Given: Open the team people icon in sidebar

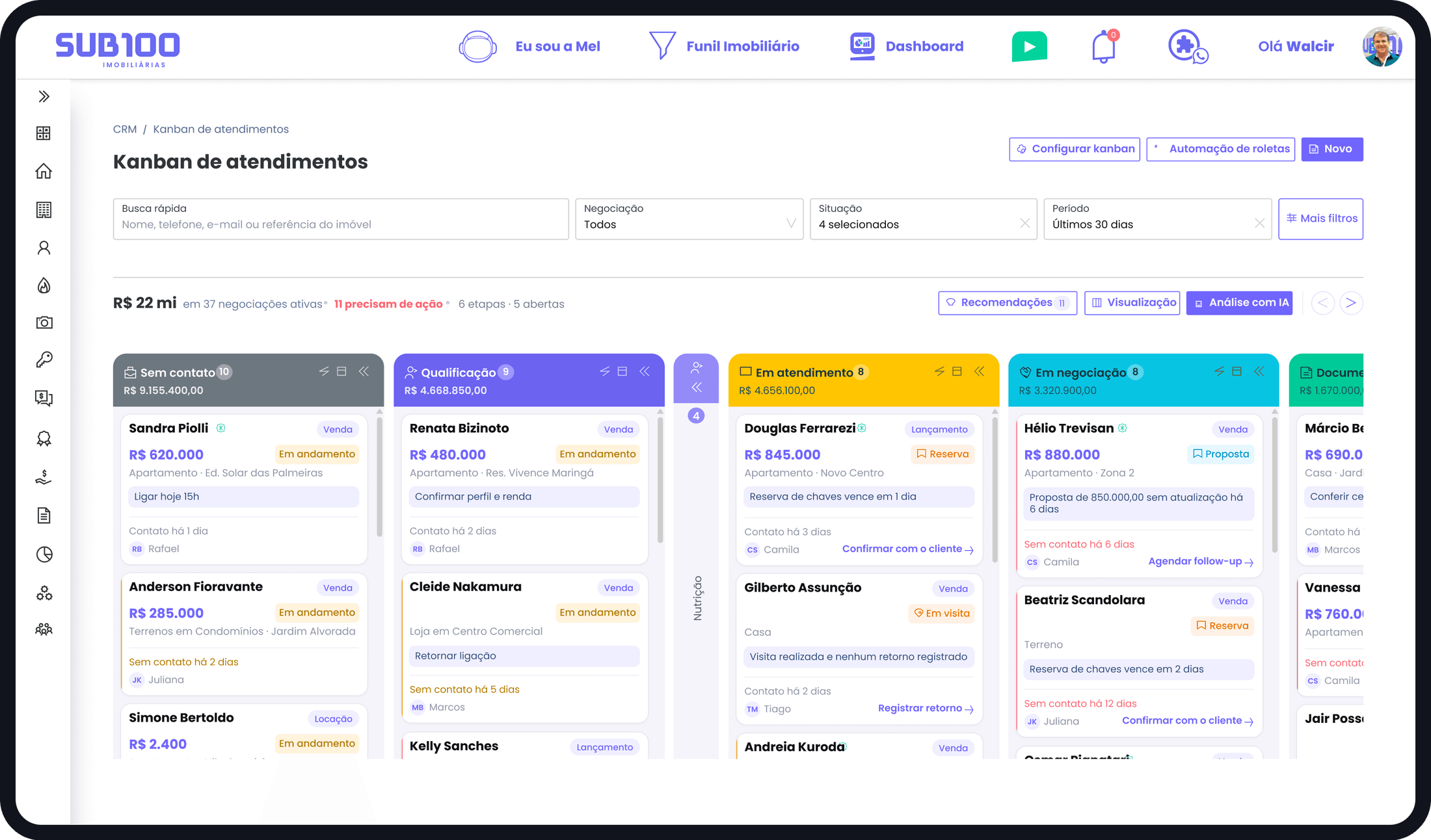Looking at the screenshot, I should point(44,629).
